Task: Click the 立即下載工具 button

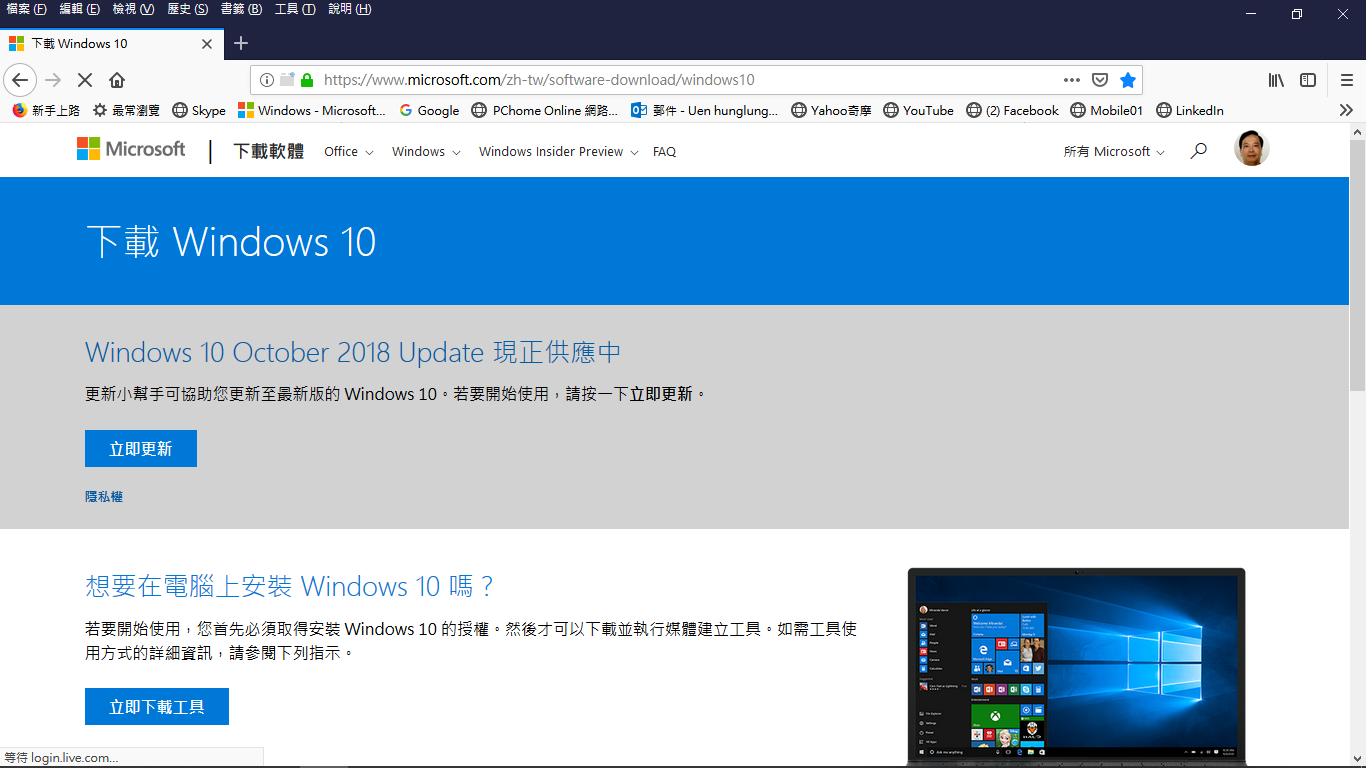Action: (x=157, y=707)
